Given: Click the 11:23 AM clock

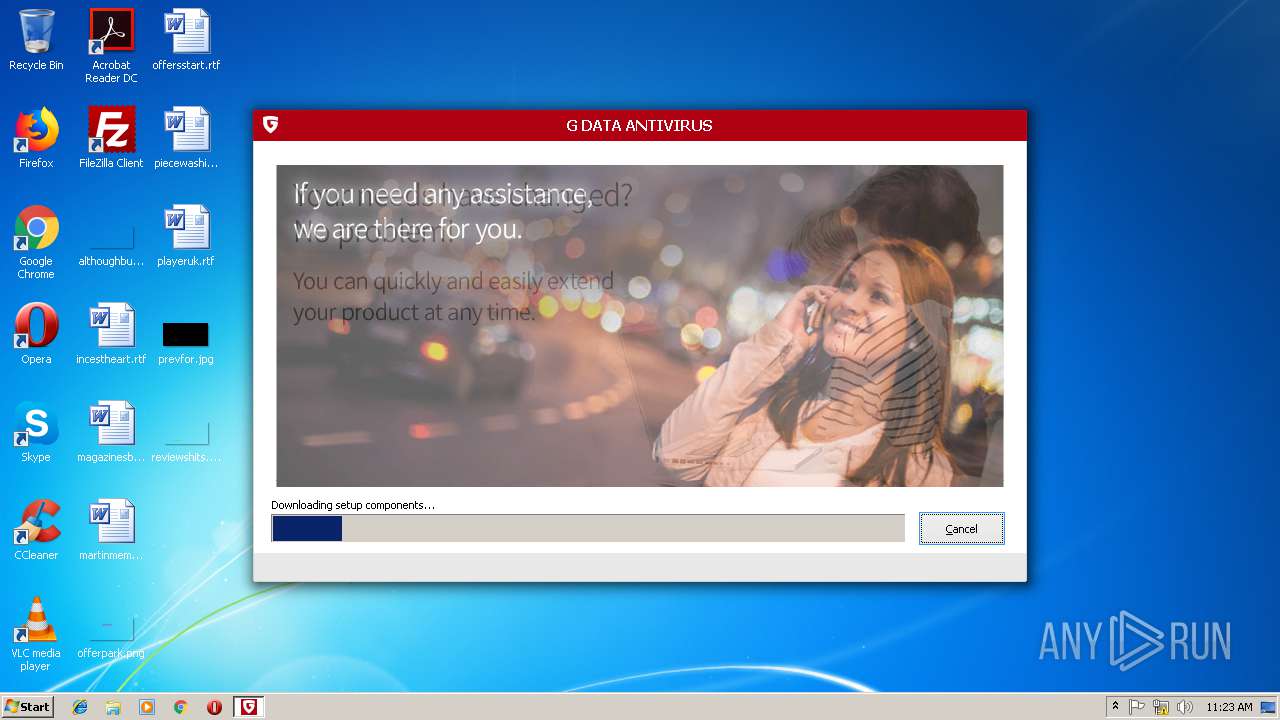Looking at the screenshot, I should [1229, 707].
